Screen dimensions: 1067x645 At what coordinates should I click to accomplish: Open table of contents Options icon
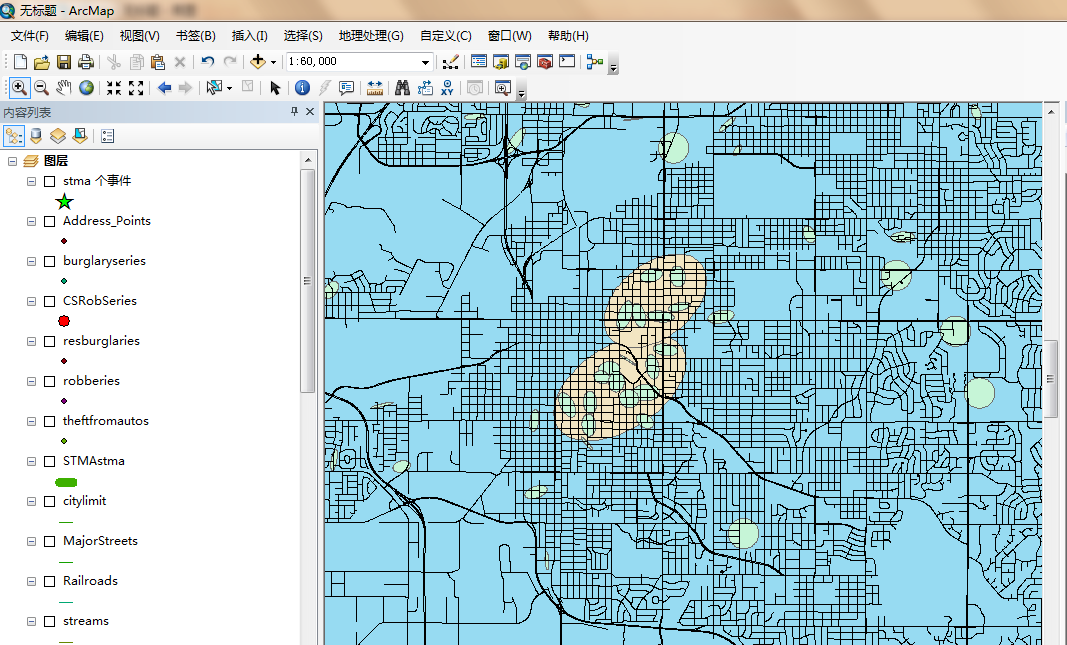[x=108, y=136]
